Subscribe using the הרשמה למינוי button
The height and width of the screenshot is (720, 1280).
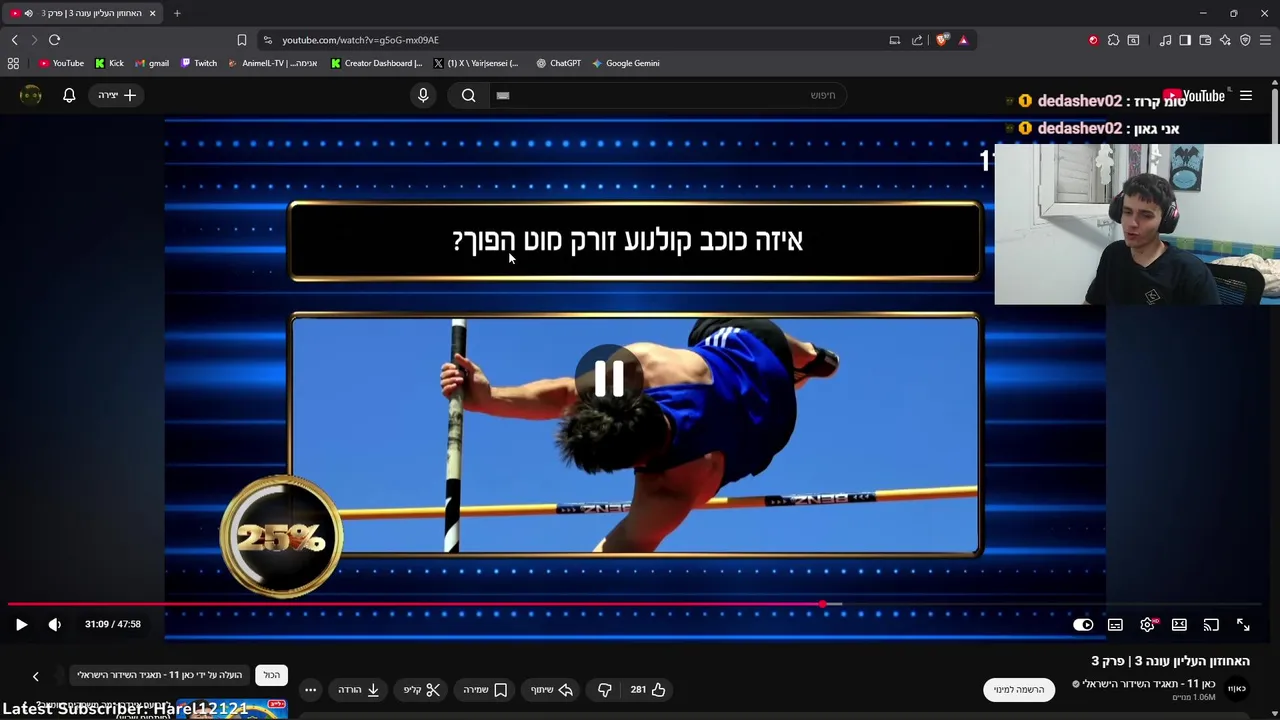click(x=1019, y=689)
